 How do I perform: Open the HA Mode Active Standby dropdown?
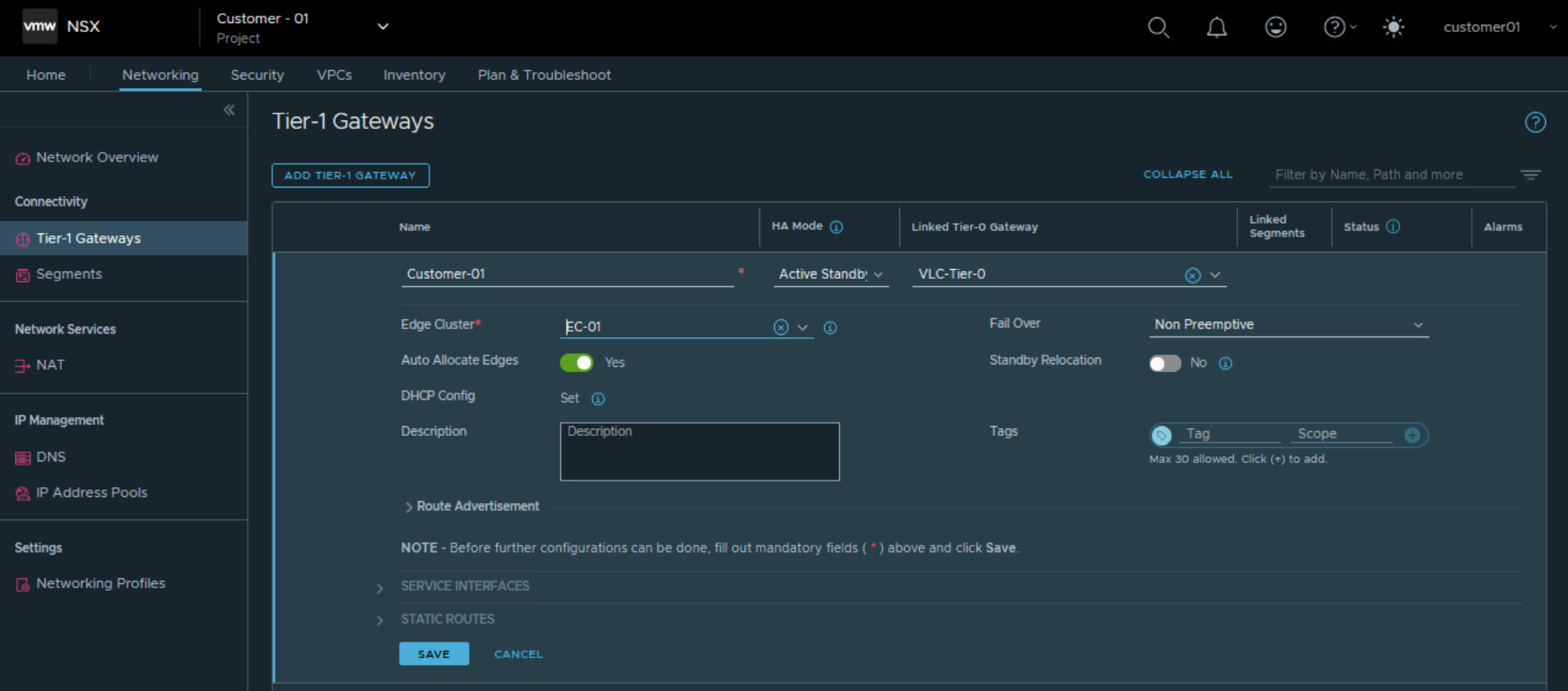click(830, 275)
